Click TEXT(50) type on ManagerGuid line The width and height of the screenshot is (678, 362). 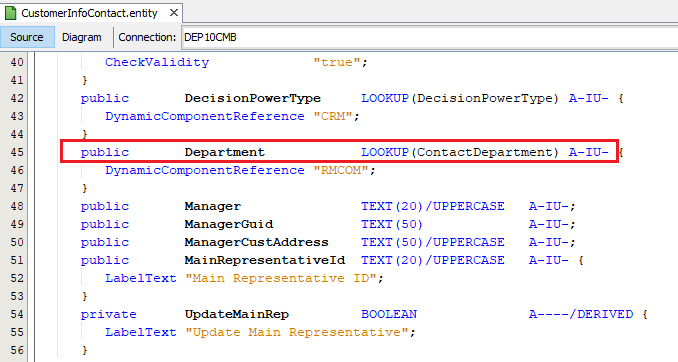(x=392, y=224)
